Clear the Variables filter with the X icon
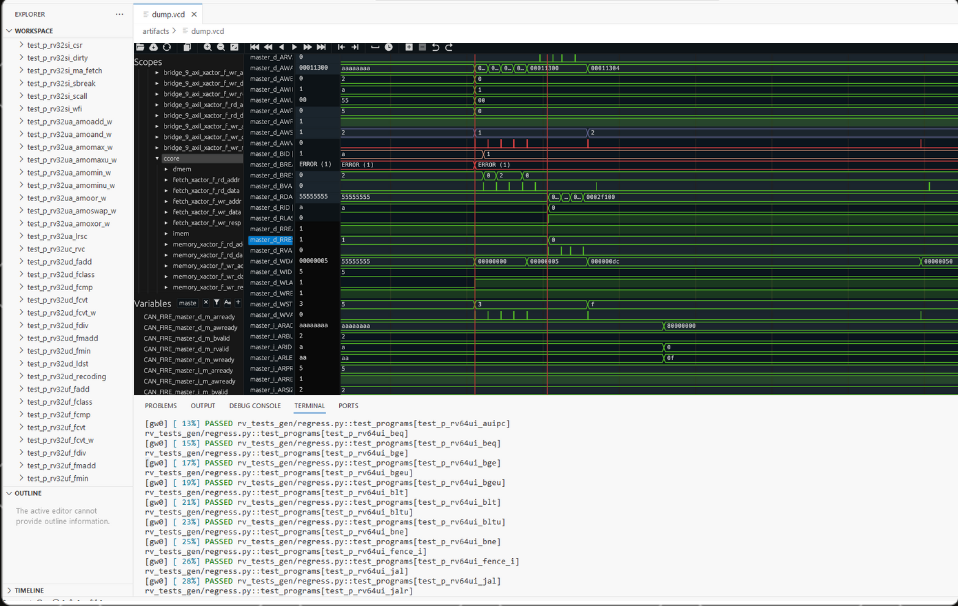Viewport: 958px width, 606px height. (206, 302)
